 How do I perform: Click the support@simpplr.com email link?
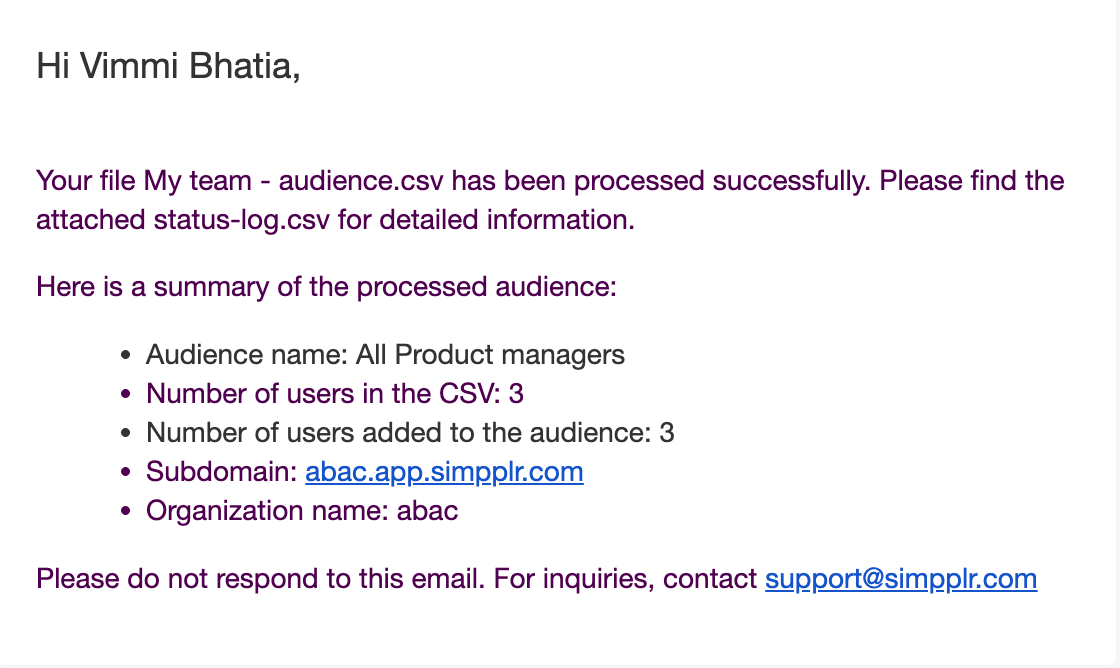(900, 579)
